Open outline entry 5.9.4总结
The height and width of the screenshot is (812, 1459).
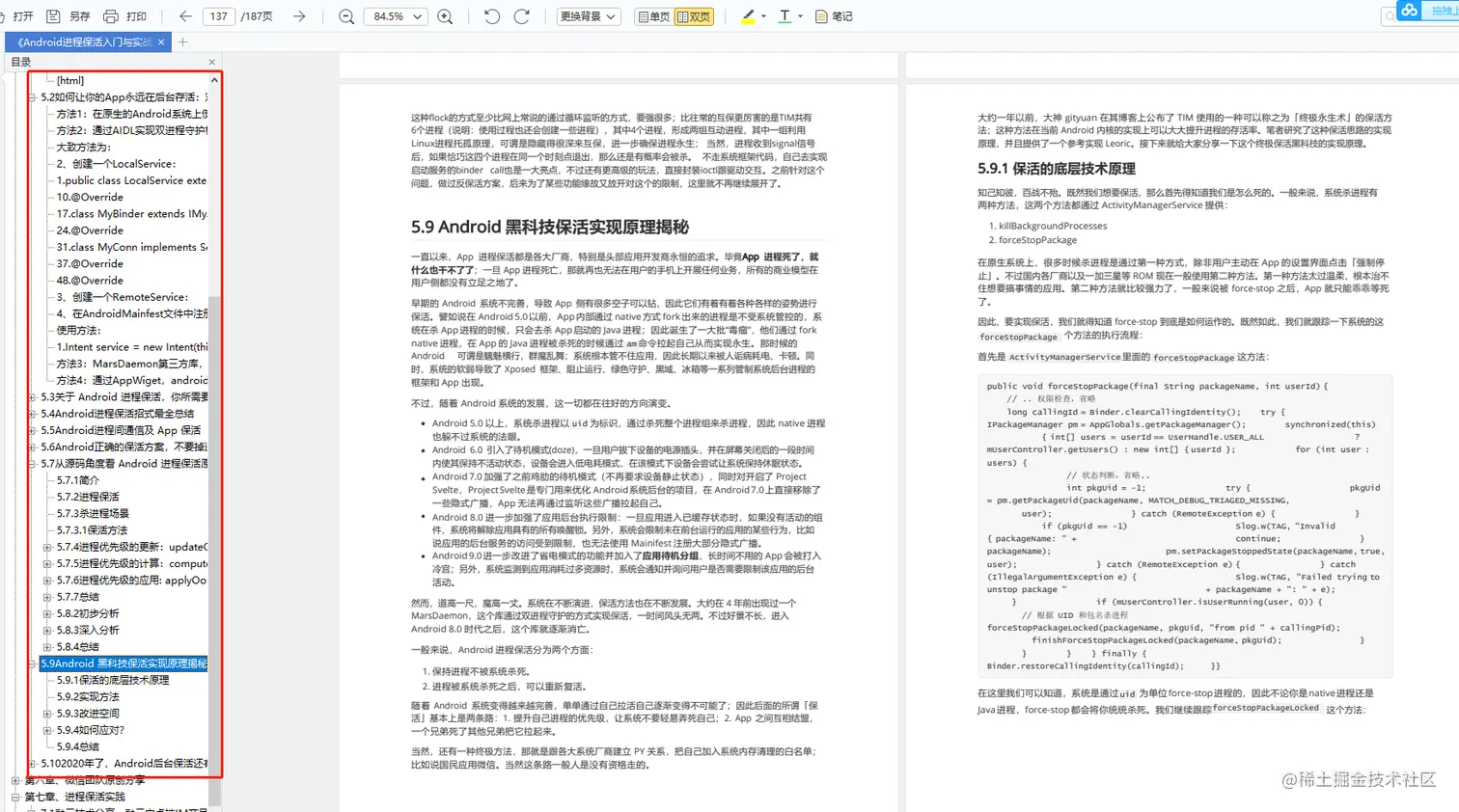(x=78, y=746)
